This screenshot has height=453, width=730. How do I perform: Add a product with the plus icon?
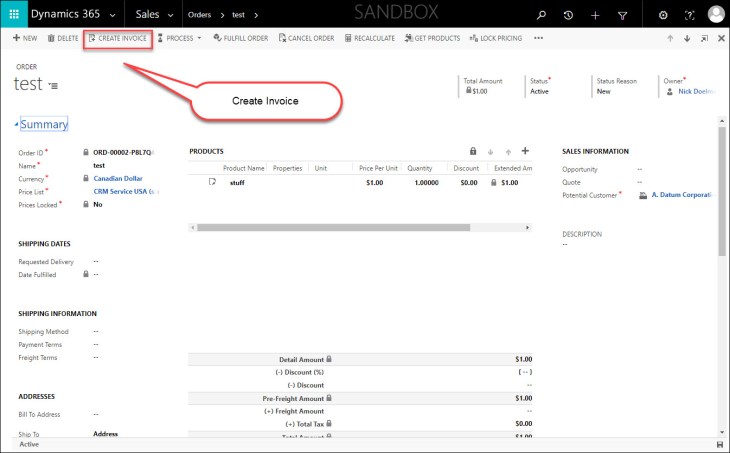coord(526,151)
